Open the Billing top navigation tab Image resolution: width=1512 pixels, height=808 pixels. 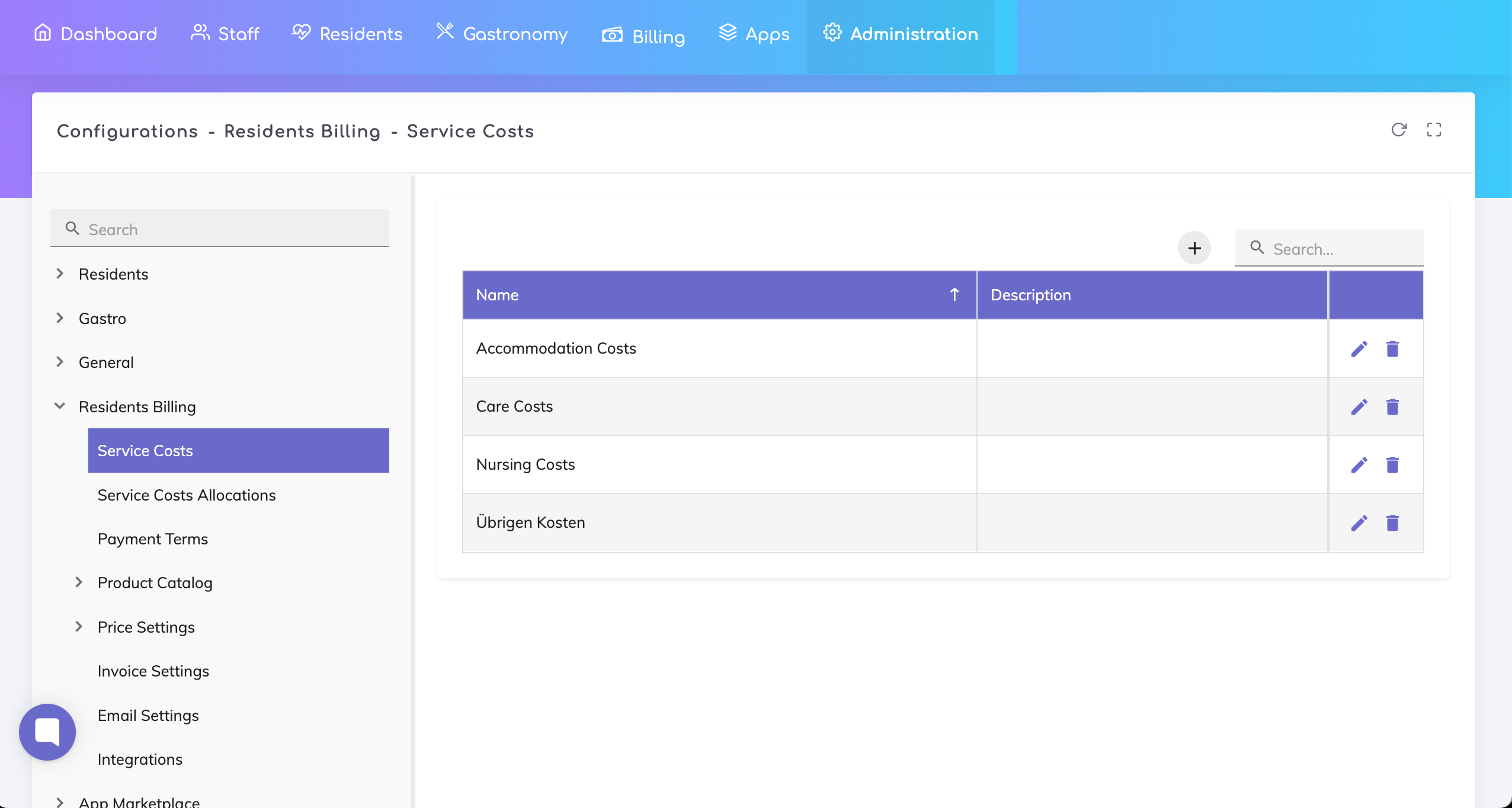[x=643, y=36]
